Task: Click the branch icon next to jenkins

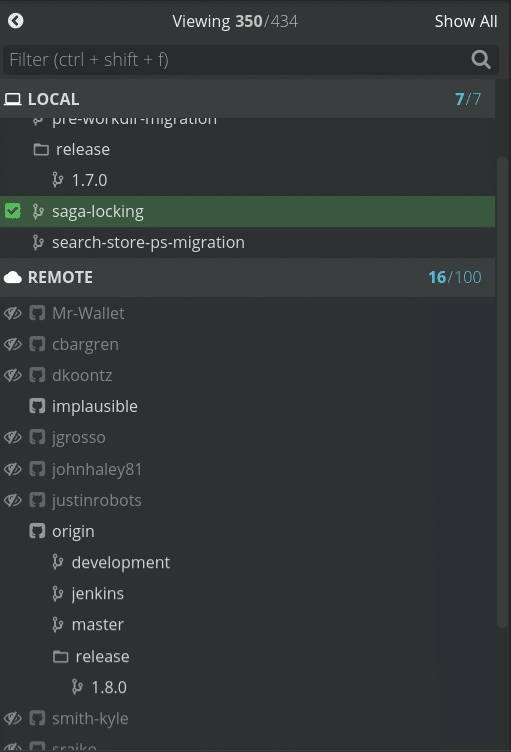Action: tap(58, 594)
